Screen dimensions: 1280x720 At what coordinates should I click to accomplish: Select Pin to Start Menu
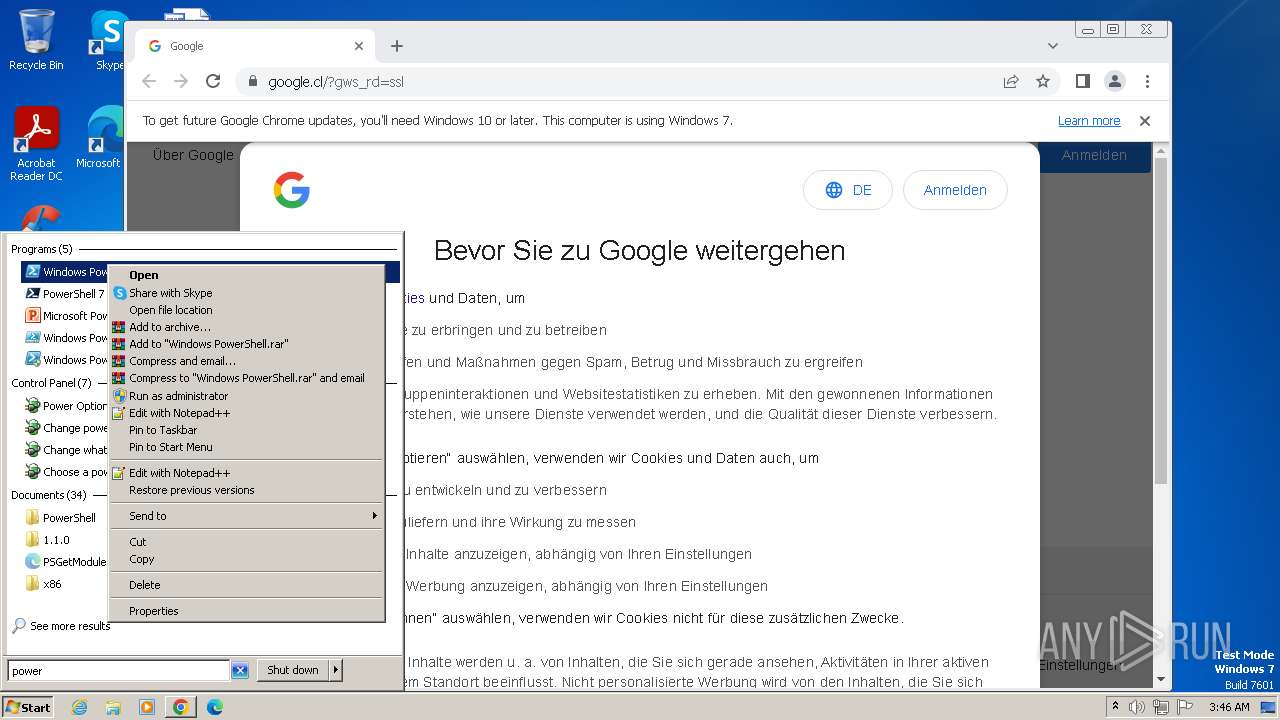[246, 447]
